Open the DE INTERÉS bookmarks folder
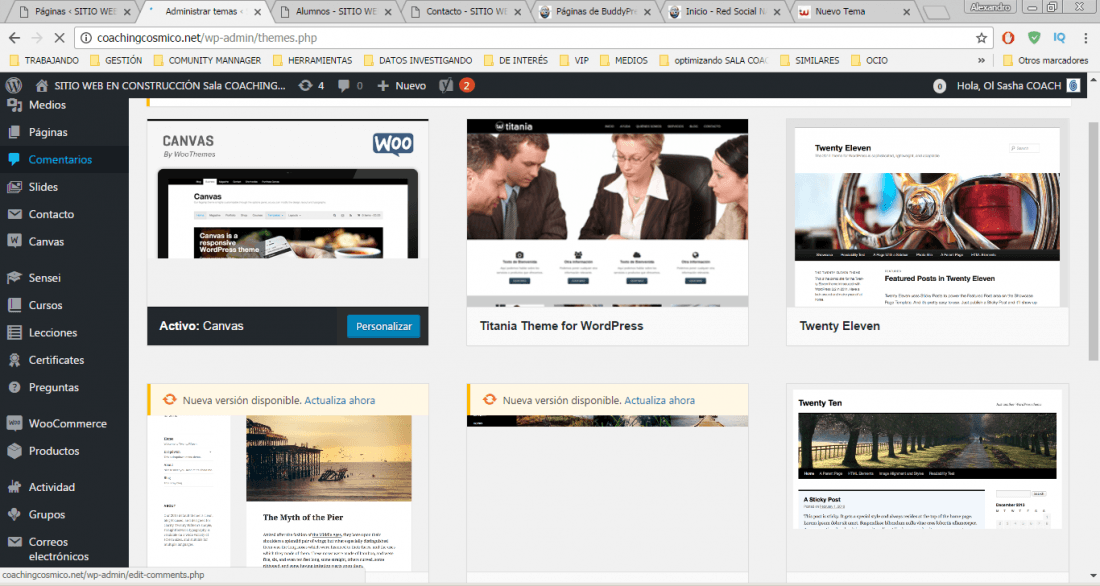 coord(516,60)
